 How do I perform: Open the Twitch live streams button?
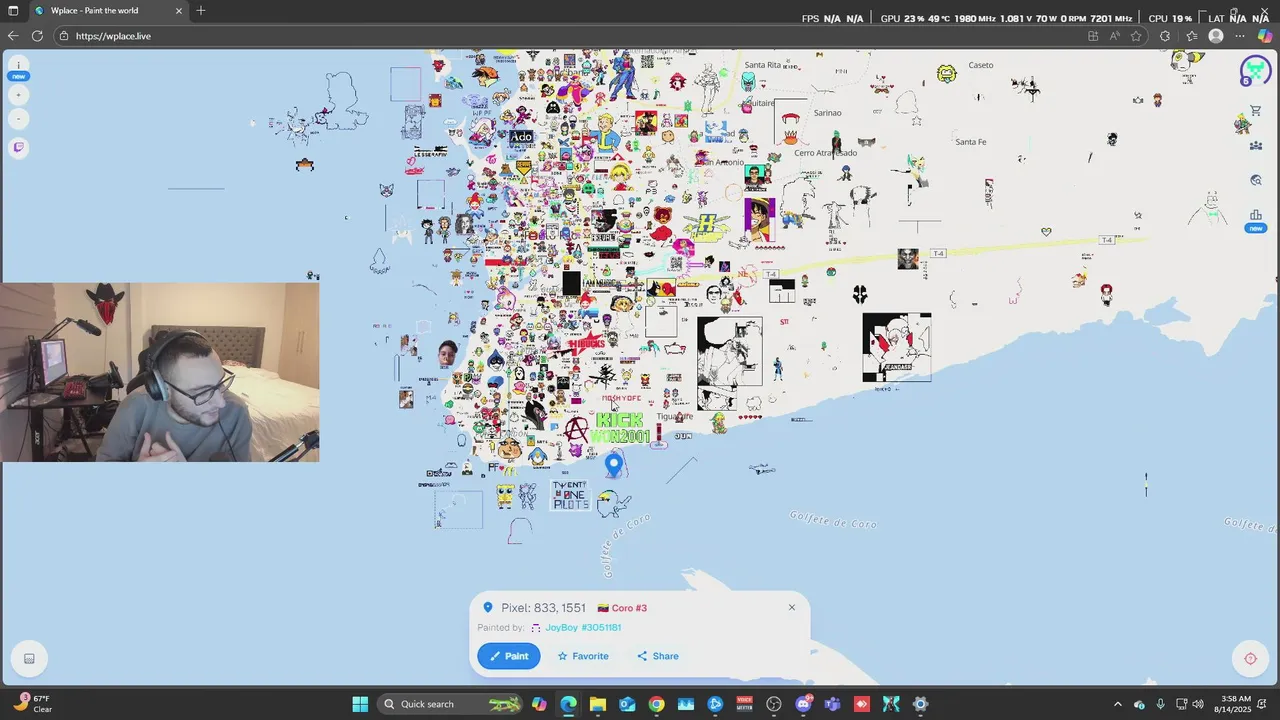pos(18,148)
